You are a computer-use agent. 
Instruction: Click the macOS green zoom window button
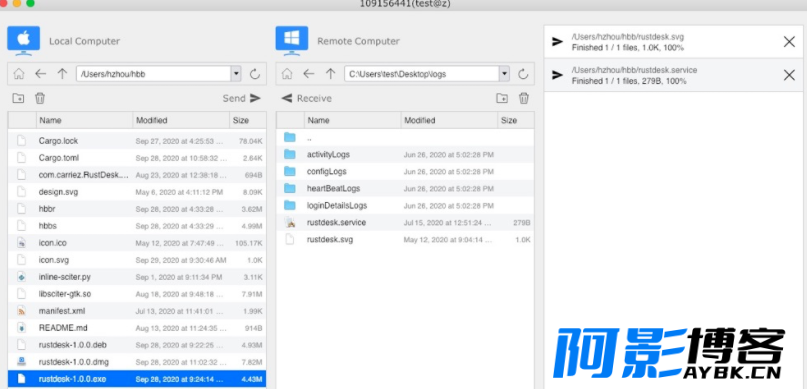30,3
